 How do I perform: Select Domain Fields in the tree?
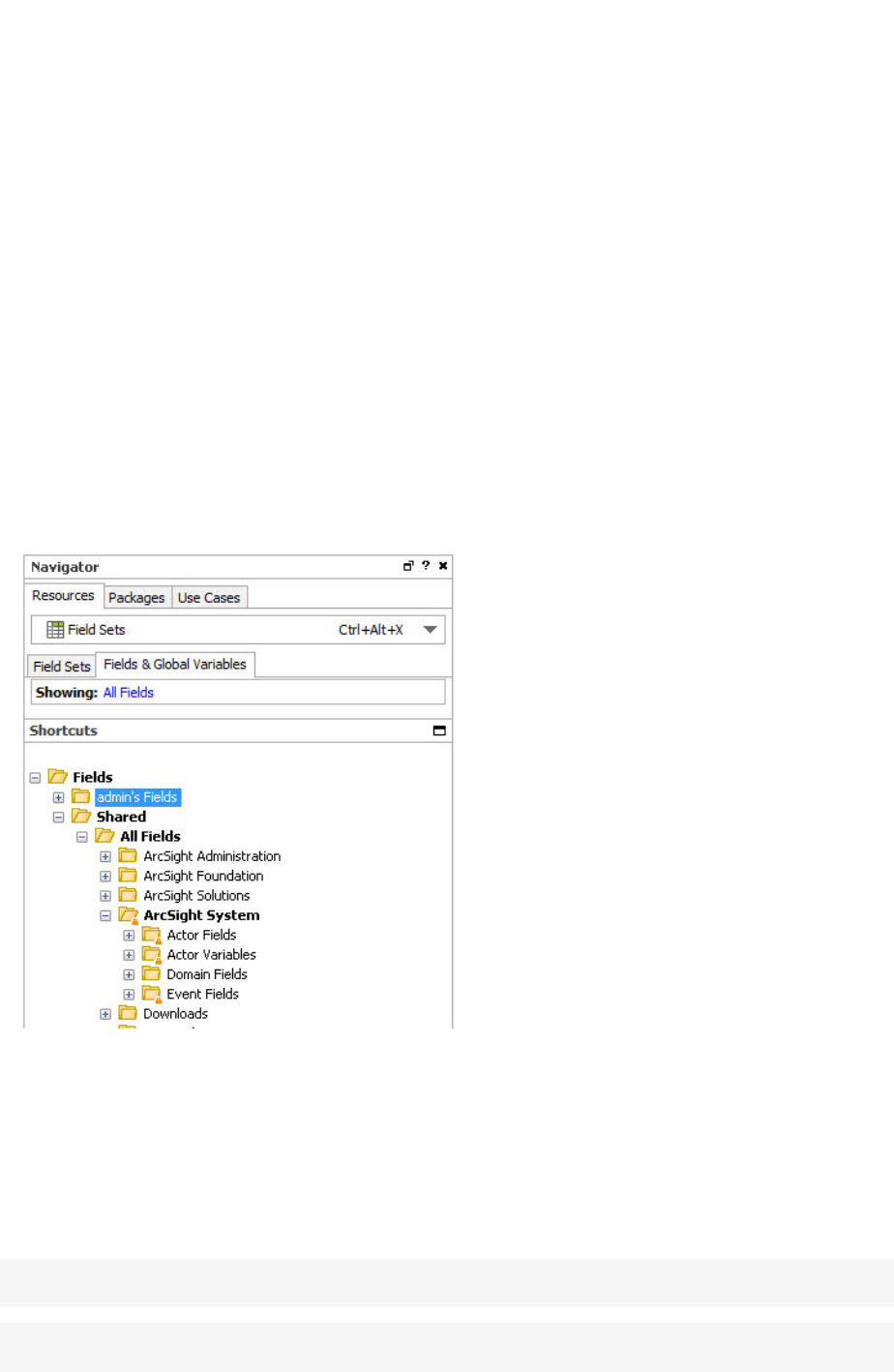(207, 975)
